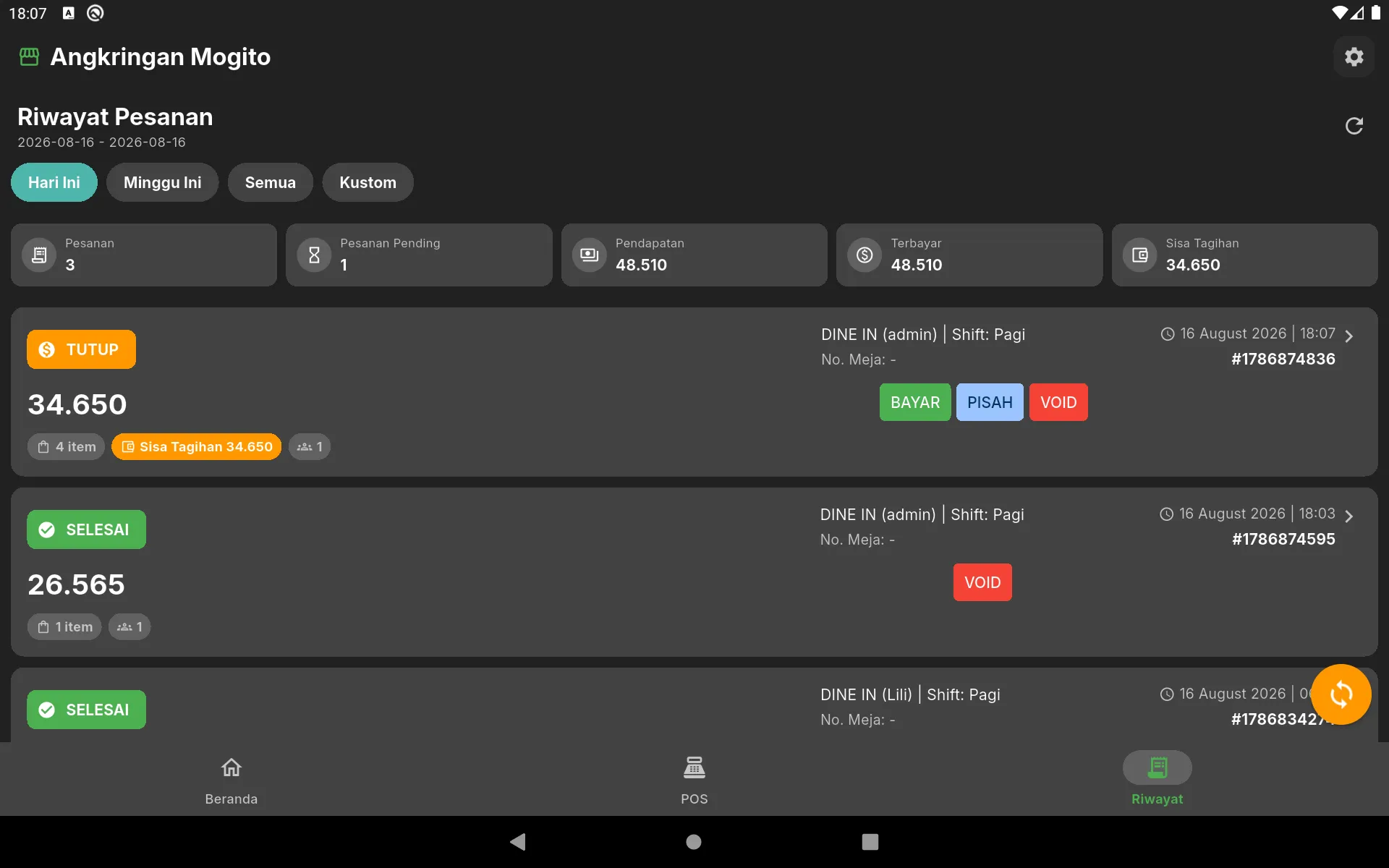
Task: Tap the orange floating sync button
Action: [1341, 694]
